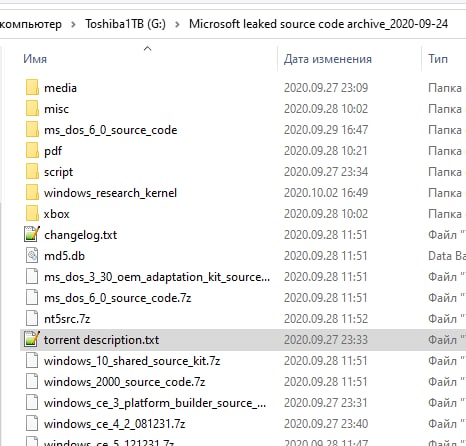The height and width of the screenshot is (446, 466).
Task: Click the md5.db database file icon
Action: [x=32, y=256]
